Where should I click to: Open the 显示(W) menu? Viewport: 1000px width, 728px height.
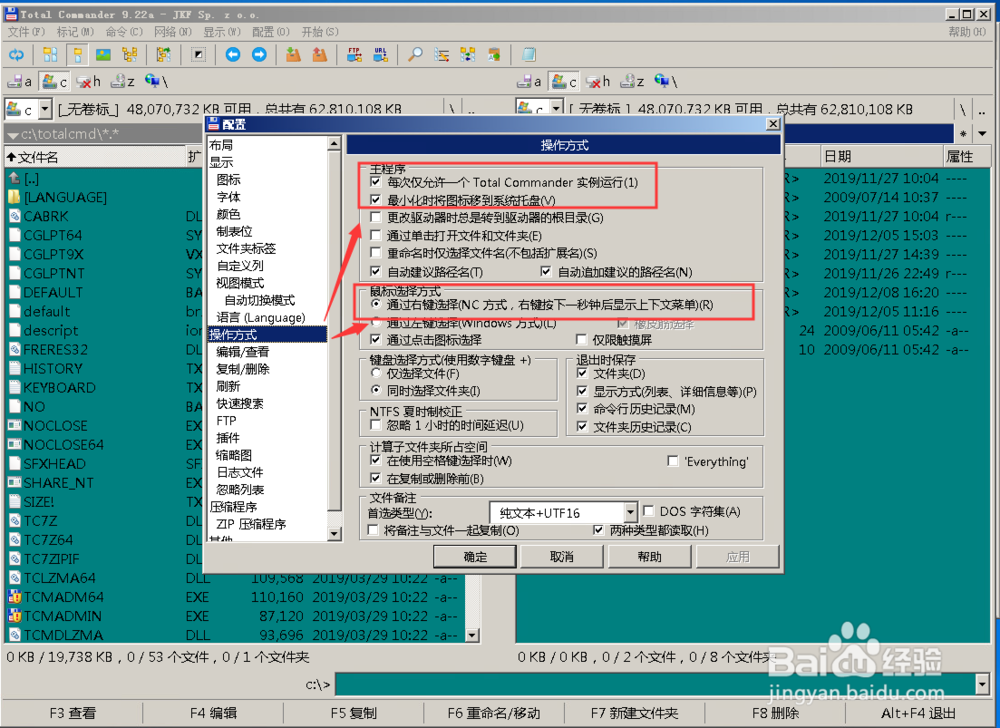[222, 31]
